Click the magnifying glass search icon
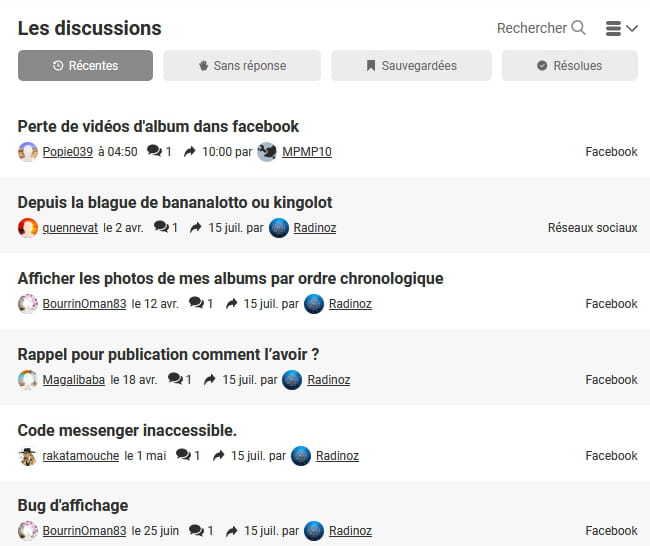 (x=578, y=28)
